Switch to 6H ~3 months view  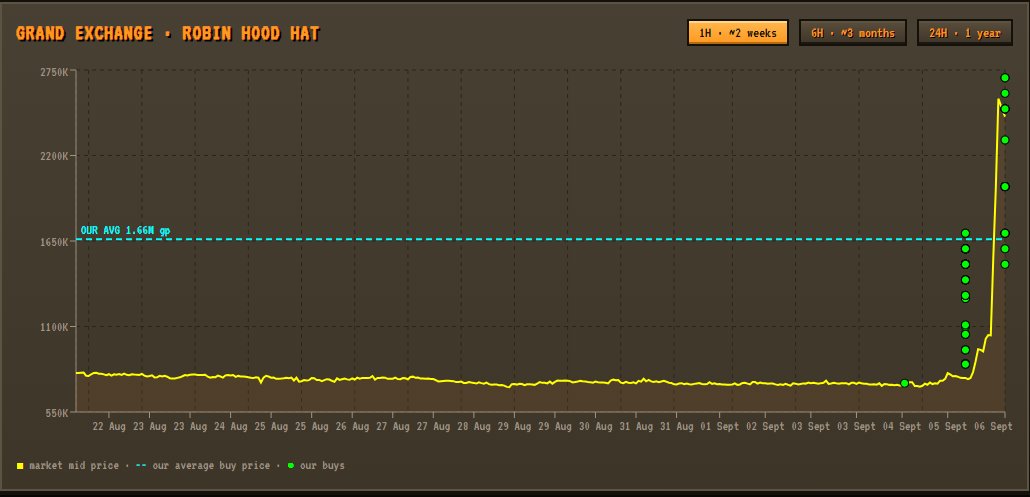(853, 33)
